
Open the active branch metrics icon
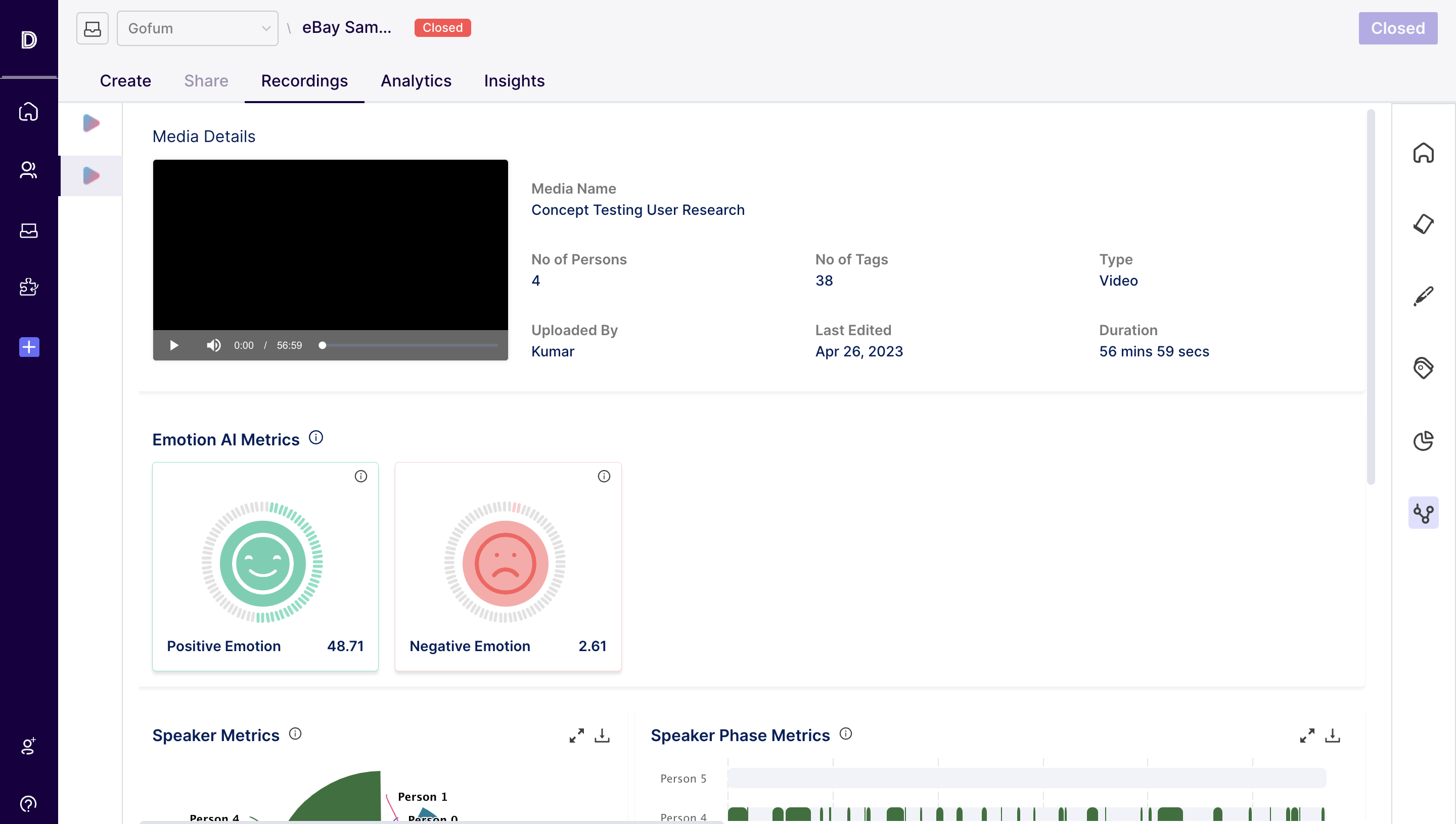(x=1423, y=513)
